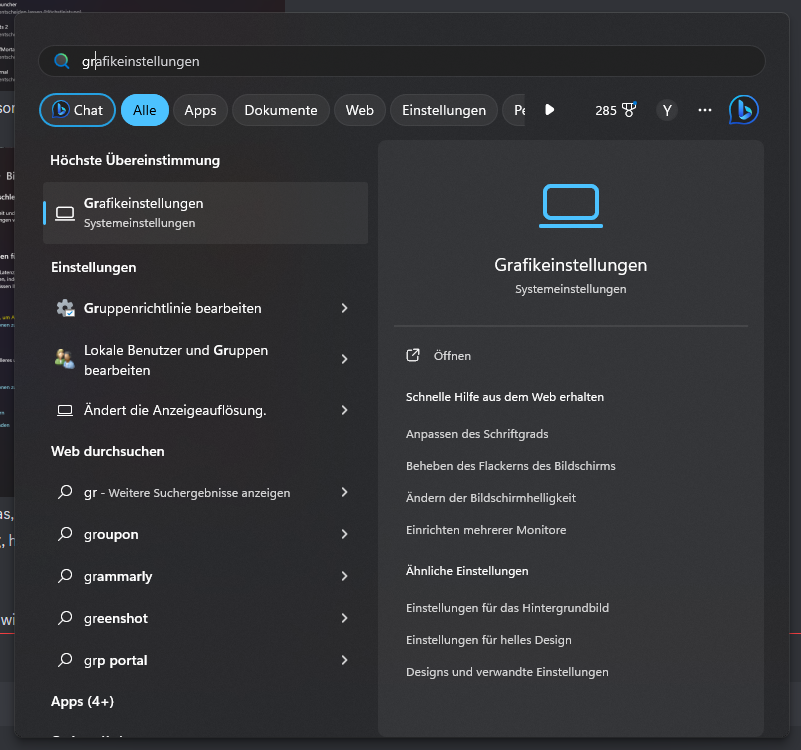Expand the groupon suggestion chevron
This screenshot has height=750, width=801.
[x=344, y=534]
